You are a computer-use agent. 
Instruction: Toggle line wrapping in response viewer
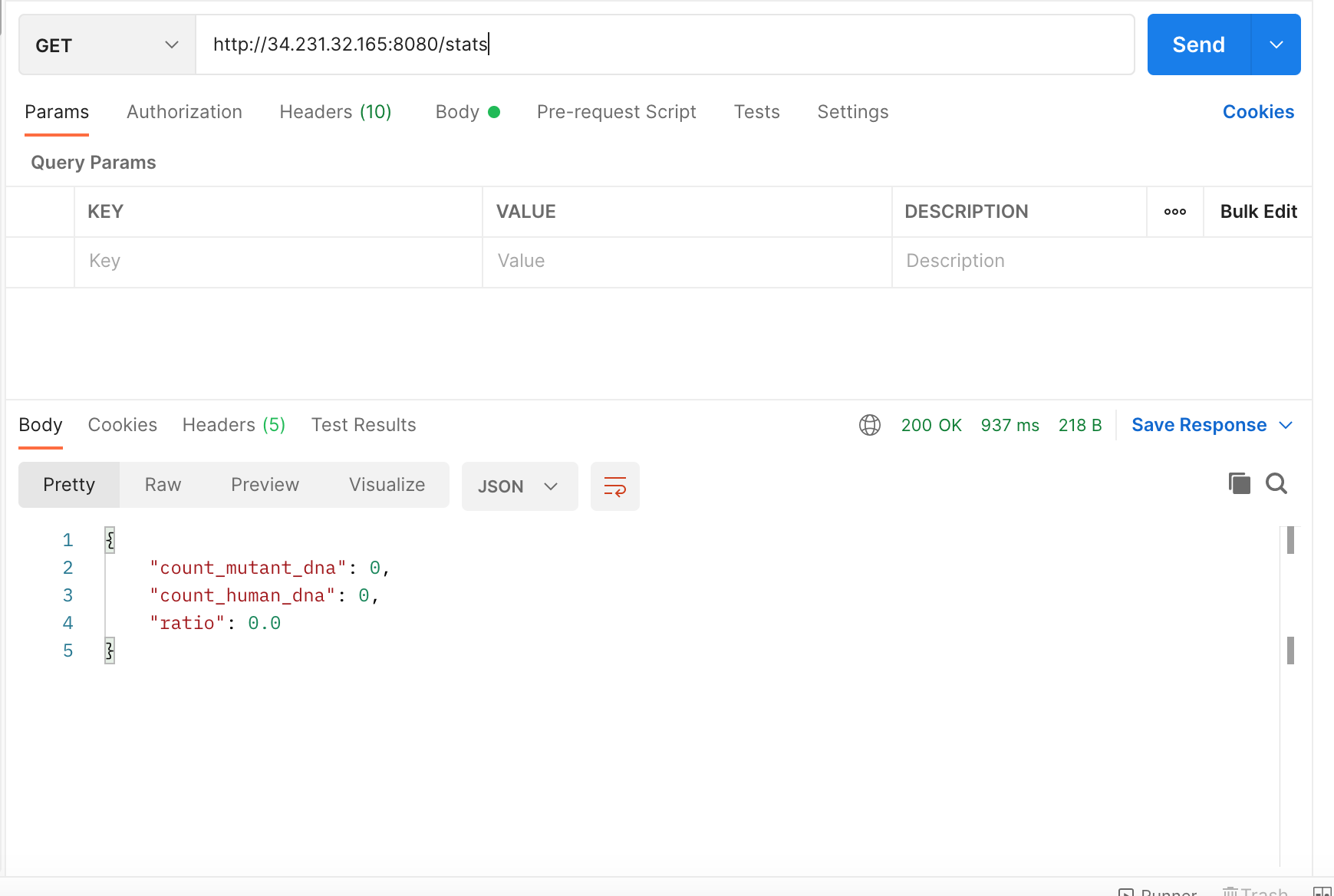click(x=614, y=486)
